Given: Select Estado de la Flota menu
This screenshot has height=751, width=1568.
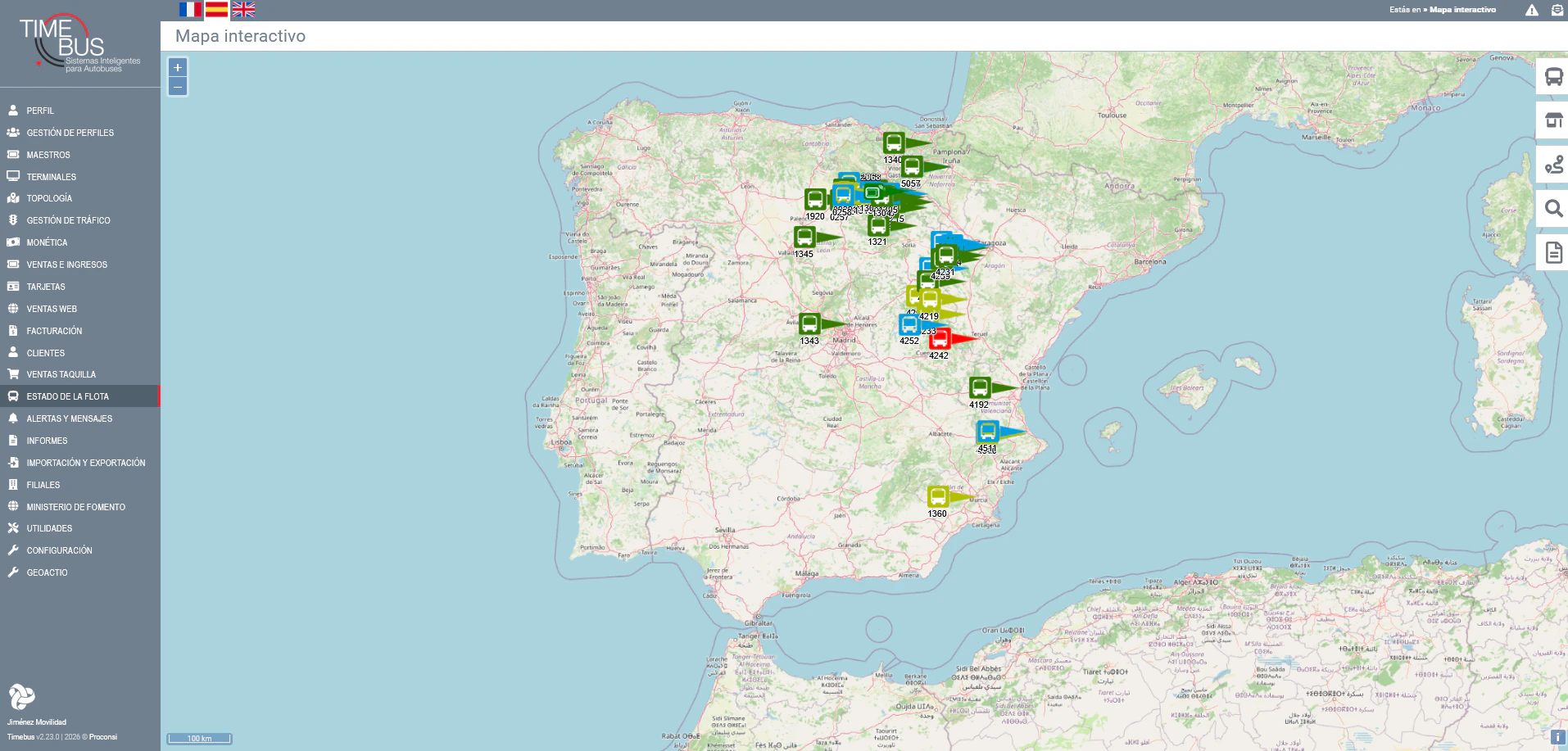Looking at the screenshot, I should 80,396.
